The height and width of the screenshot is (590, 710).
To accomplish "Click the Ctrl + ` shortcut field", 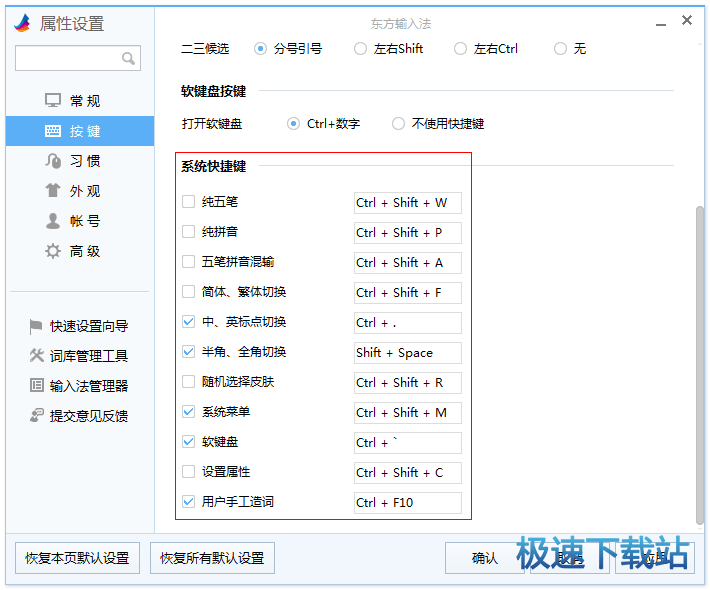I will coord(408,443).
